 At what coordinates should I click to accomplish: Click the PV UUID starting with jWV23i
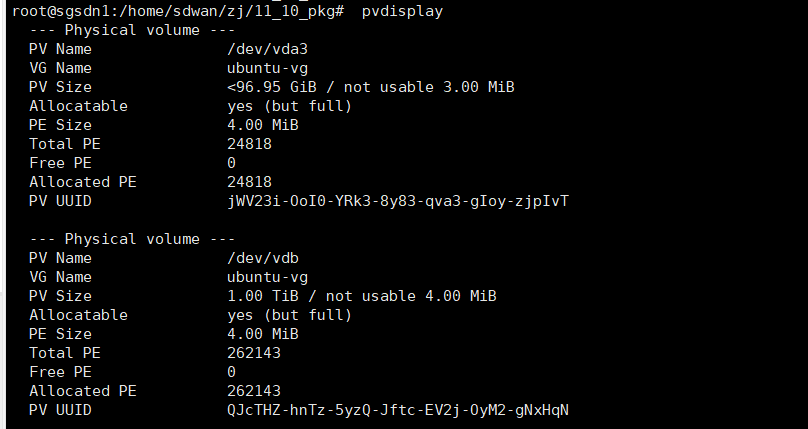tap(398, 201)
